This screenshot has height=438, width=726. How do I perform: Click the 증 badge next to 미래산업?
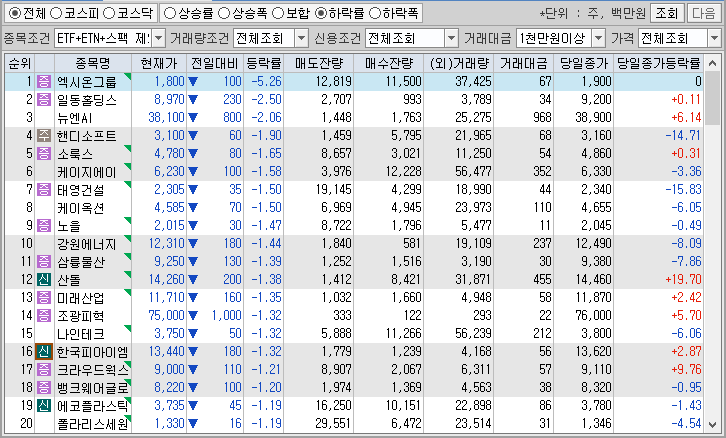coord(44,298)
